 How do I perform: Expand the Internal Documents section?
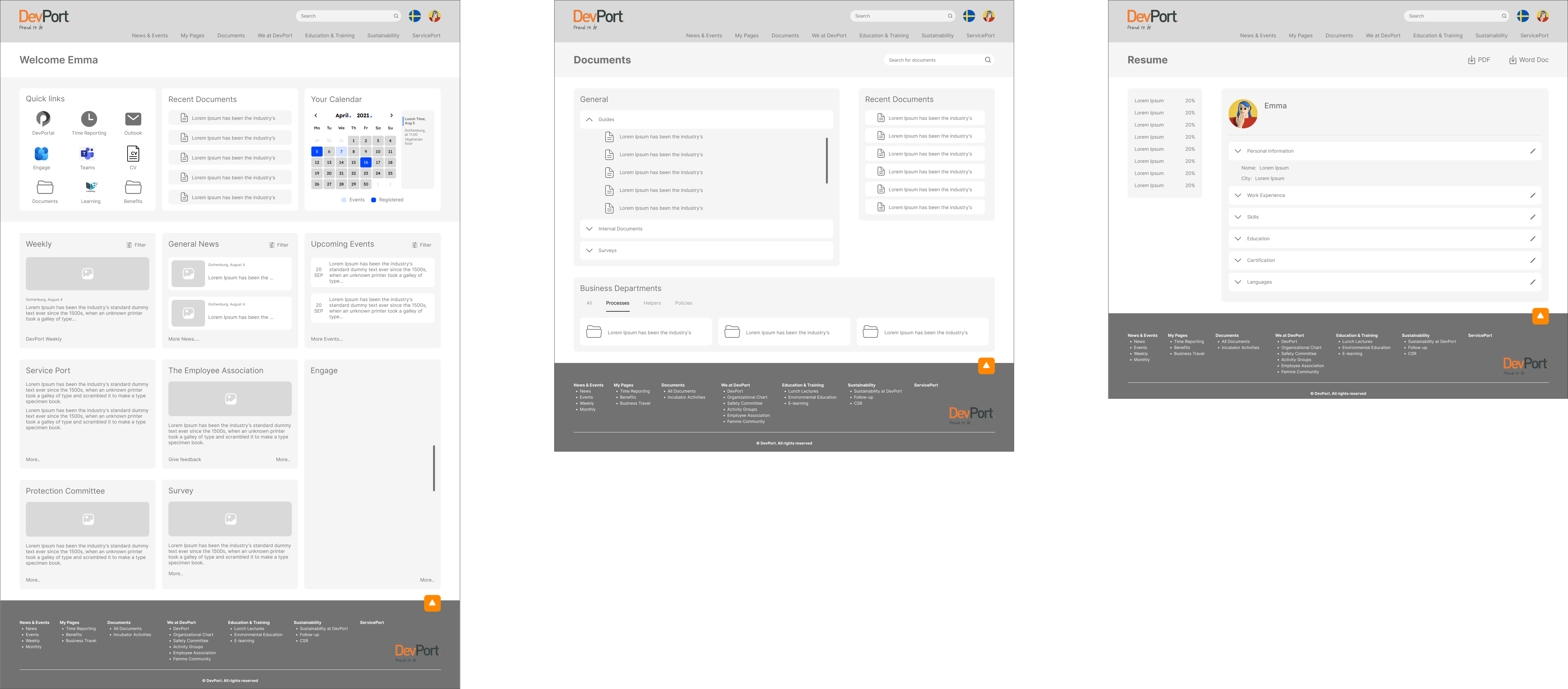point(589,228)
